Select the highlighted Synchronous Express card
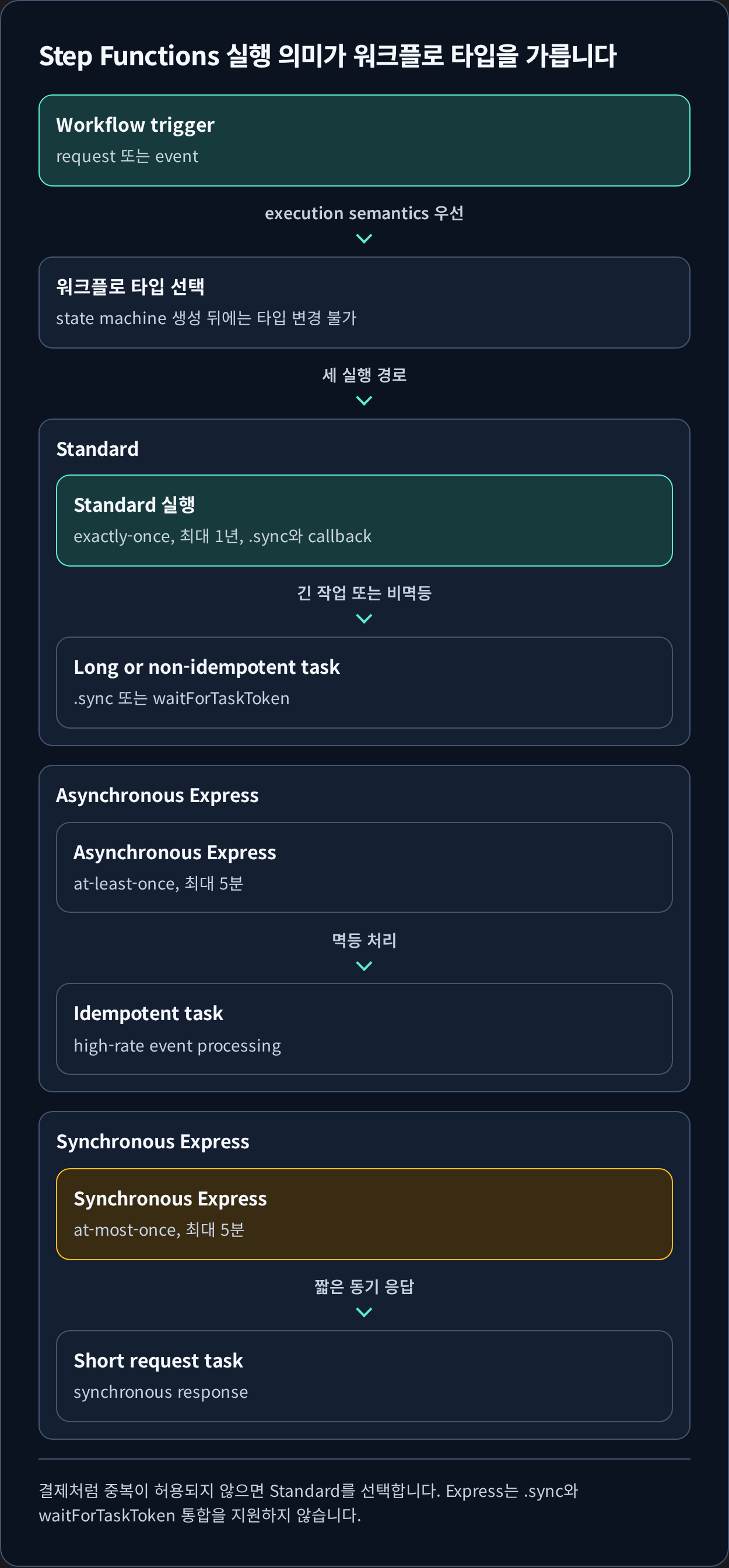The image size is (729, 1568). click(x=364, y=1214)
